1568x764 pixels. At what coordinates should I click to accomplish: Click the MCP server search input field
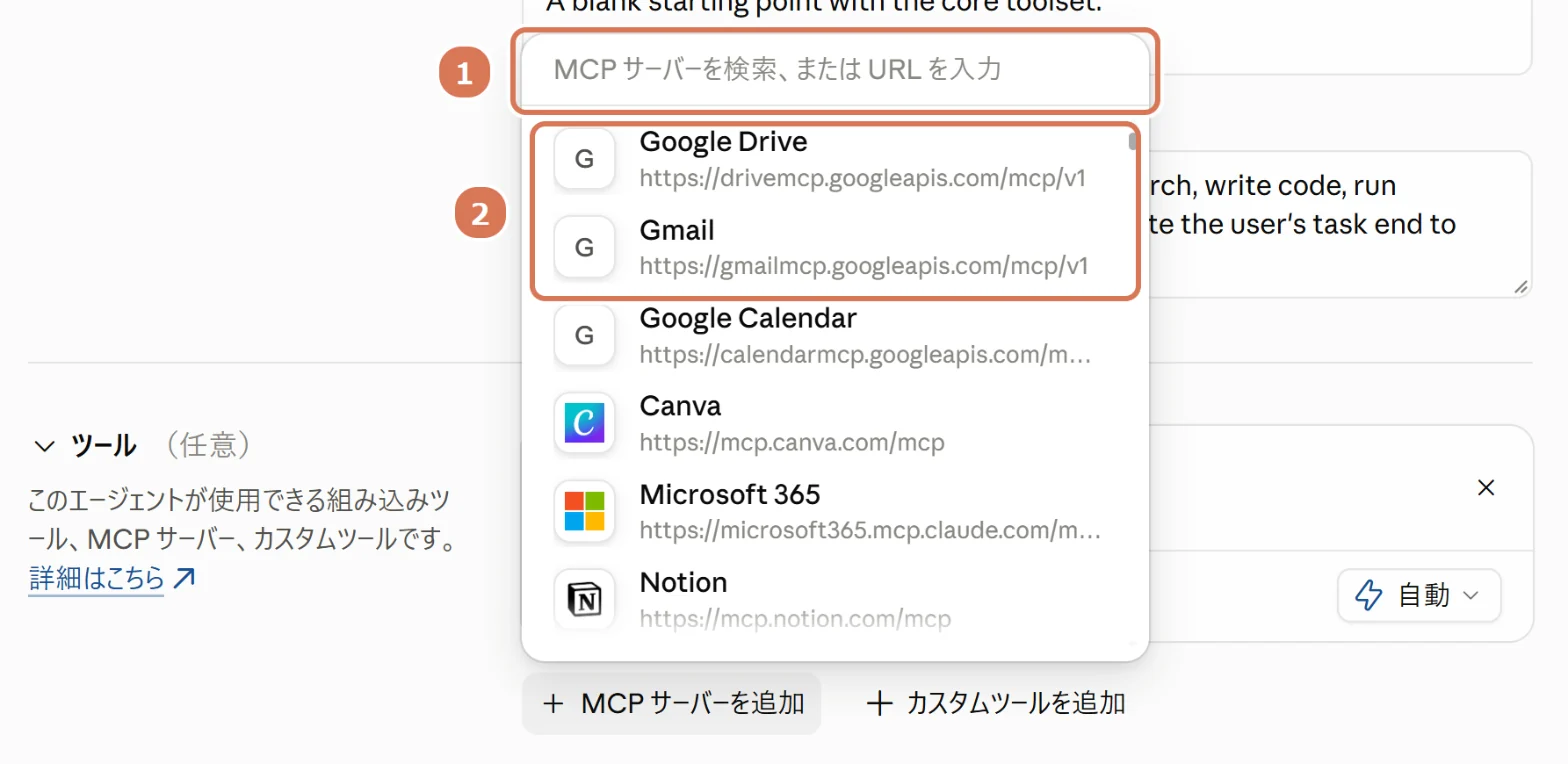(835, 70)
